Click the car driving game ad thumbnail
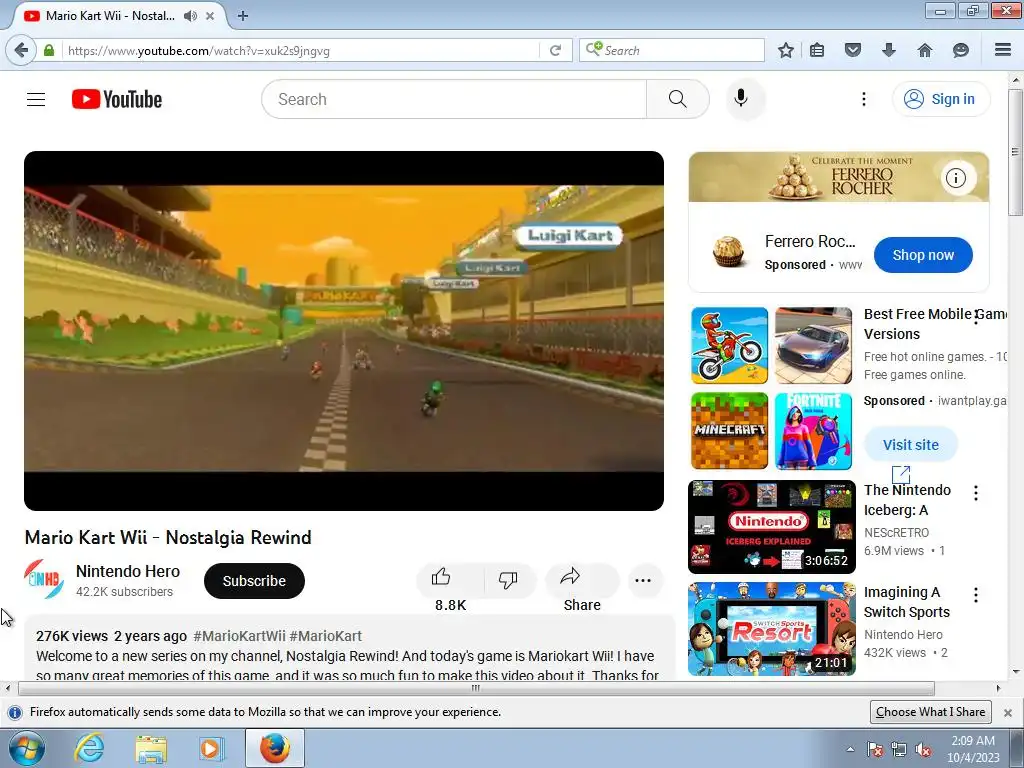 [813, 345]
